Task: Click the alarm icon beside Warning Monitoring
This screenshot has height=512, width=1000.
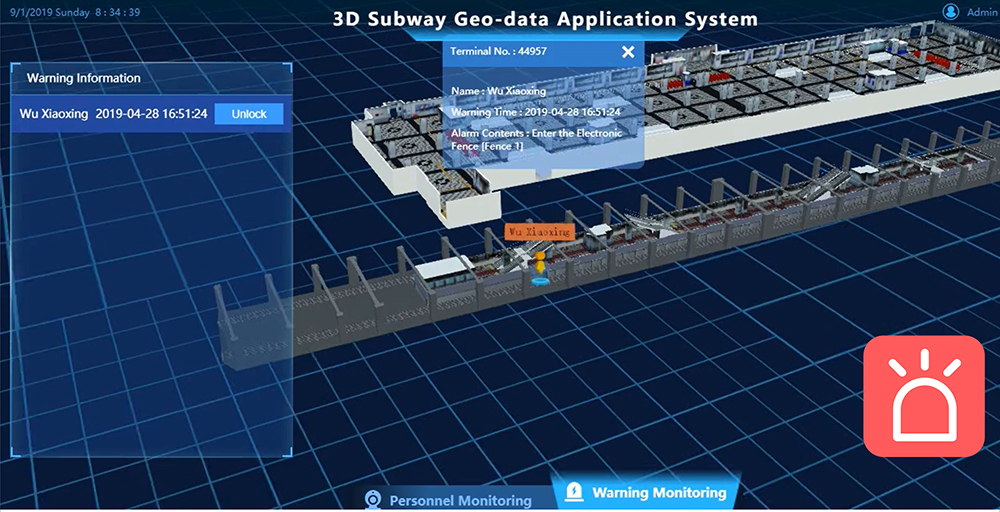Action: (x=575, y=491)
